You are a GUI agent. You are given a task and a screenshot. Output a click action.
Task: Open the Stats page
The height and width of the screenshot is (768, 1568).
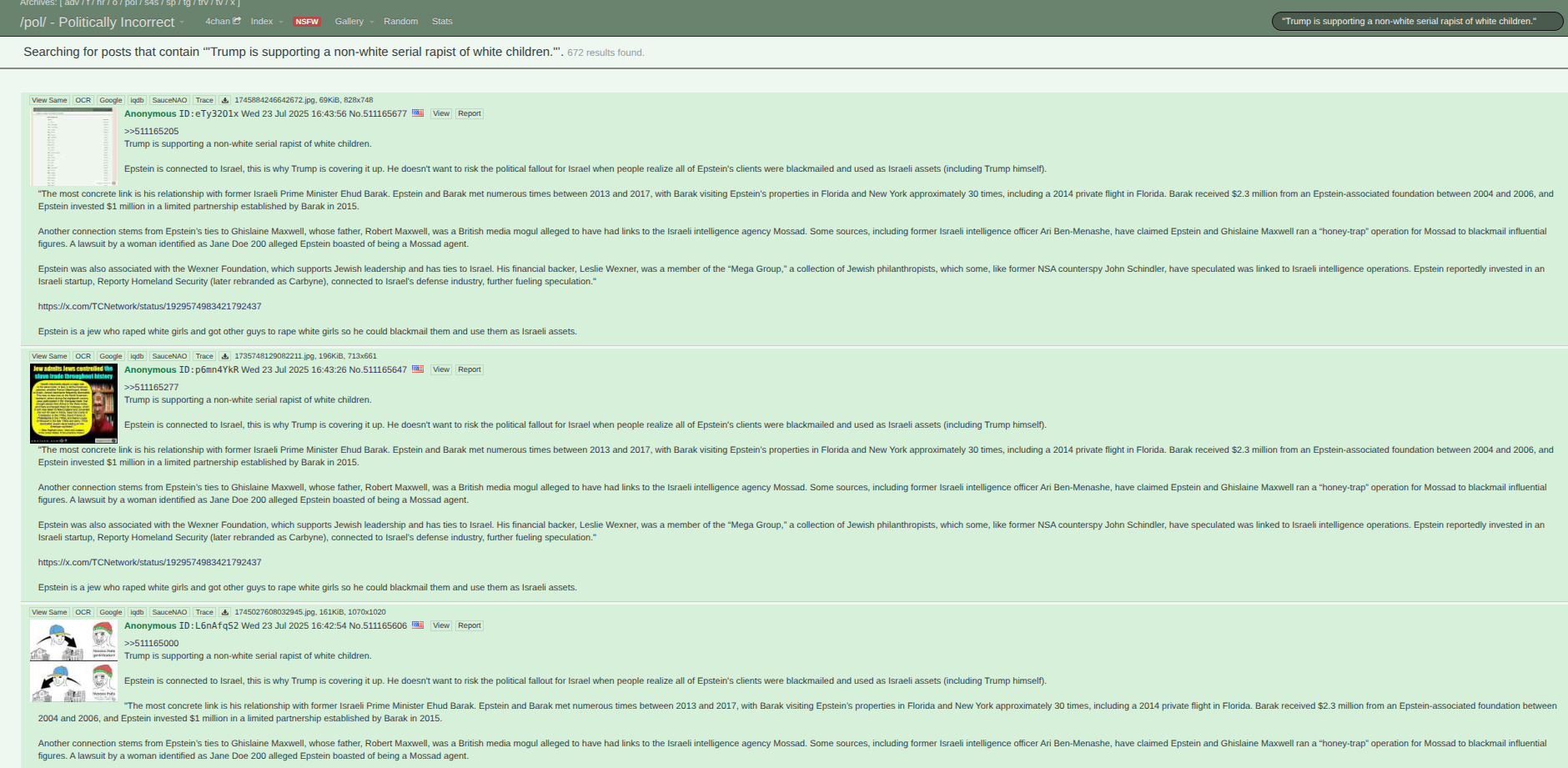(x=442, y=22)
